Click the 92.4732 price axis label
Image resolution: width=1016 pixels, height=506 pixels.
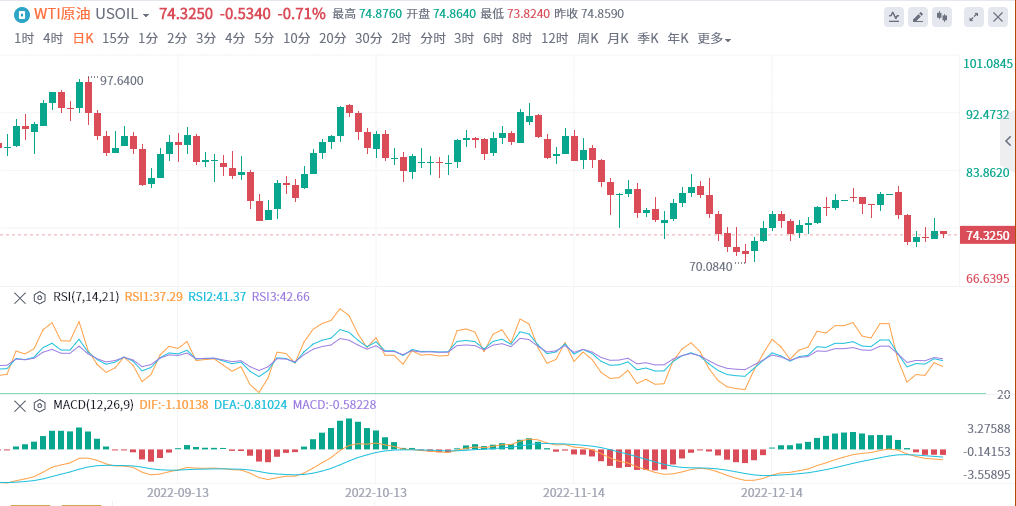click(988, 115)
